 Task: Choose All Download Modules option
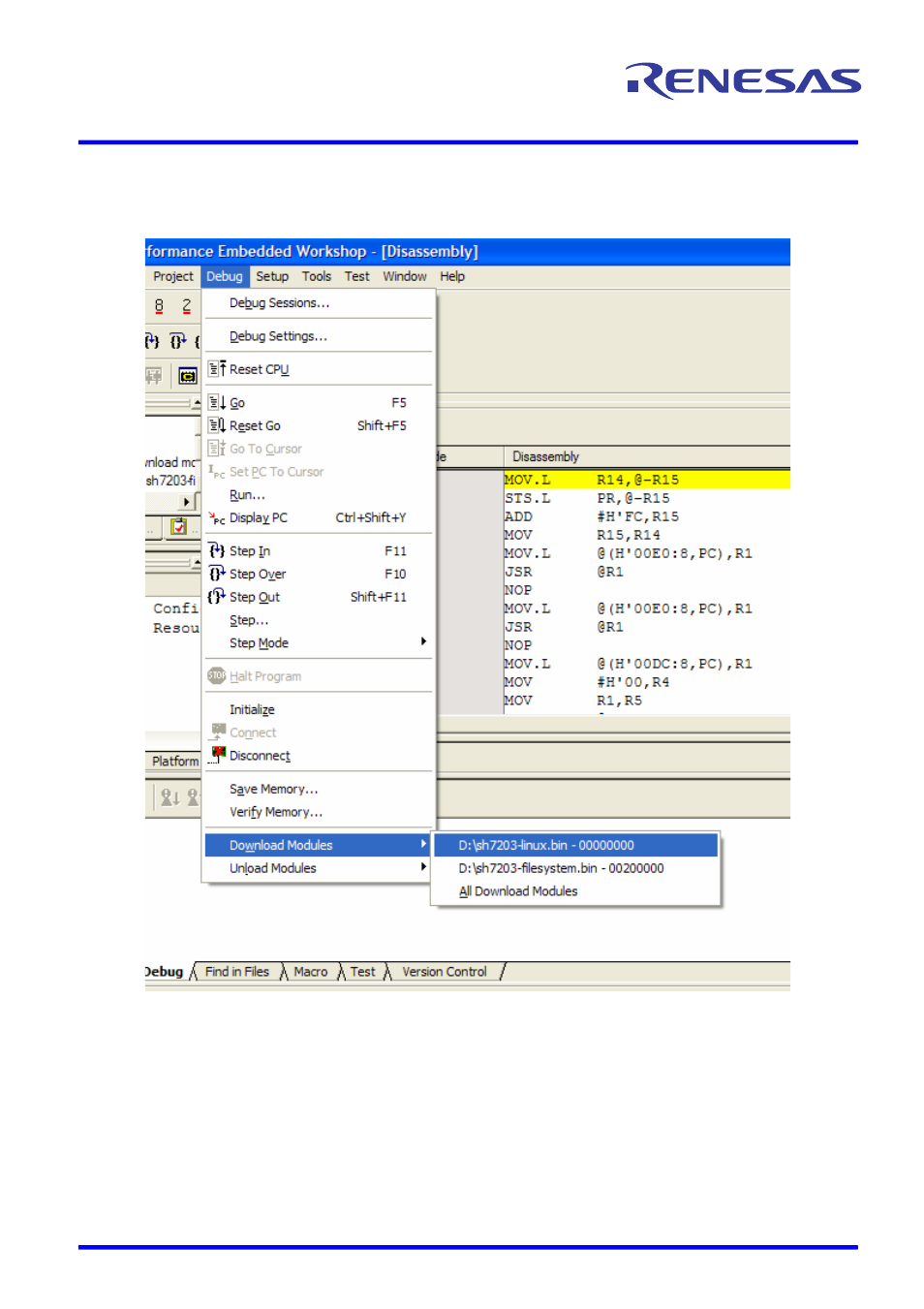tap(575, 891)
